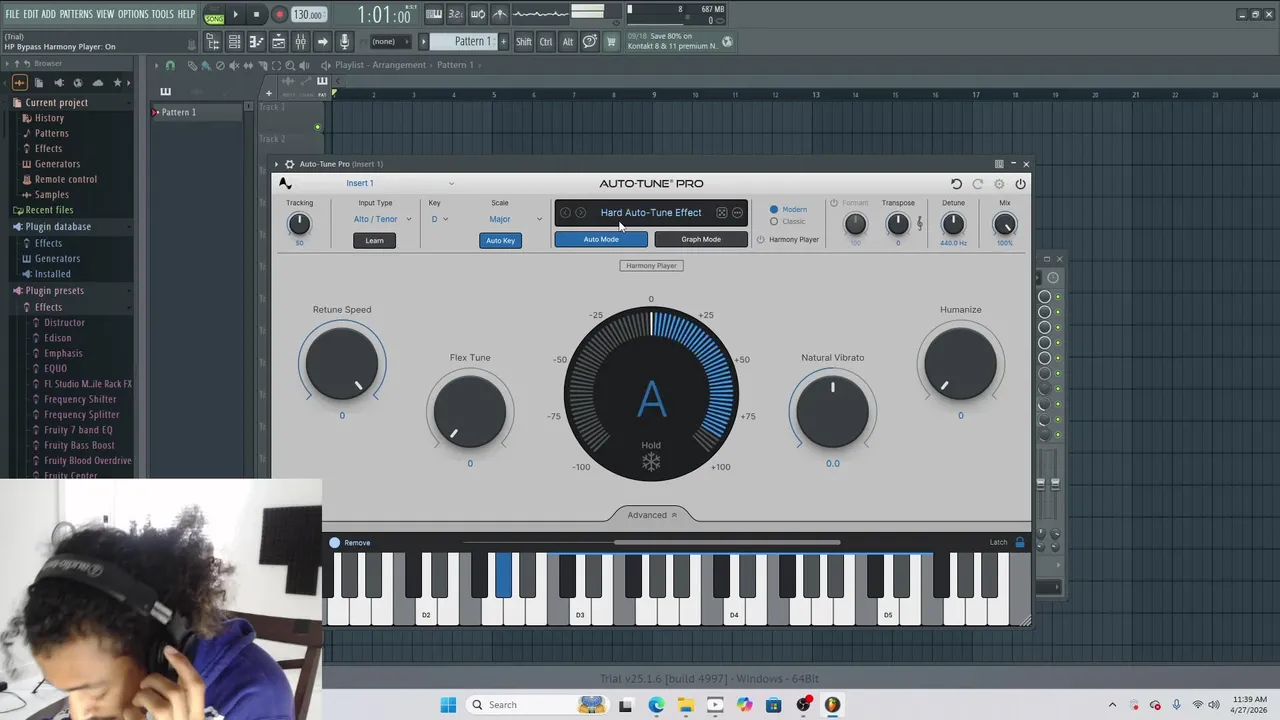This screenshot has width=1280, height=720.
Task: Switch to Graph Mode
Action: pos(701,240)
